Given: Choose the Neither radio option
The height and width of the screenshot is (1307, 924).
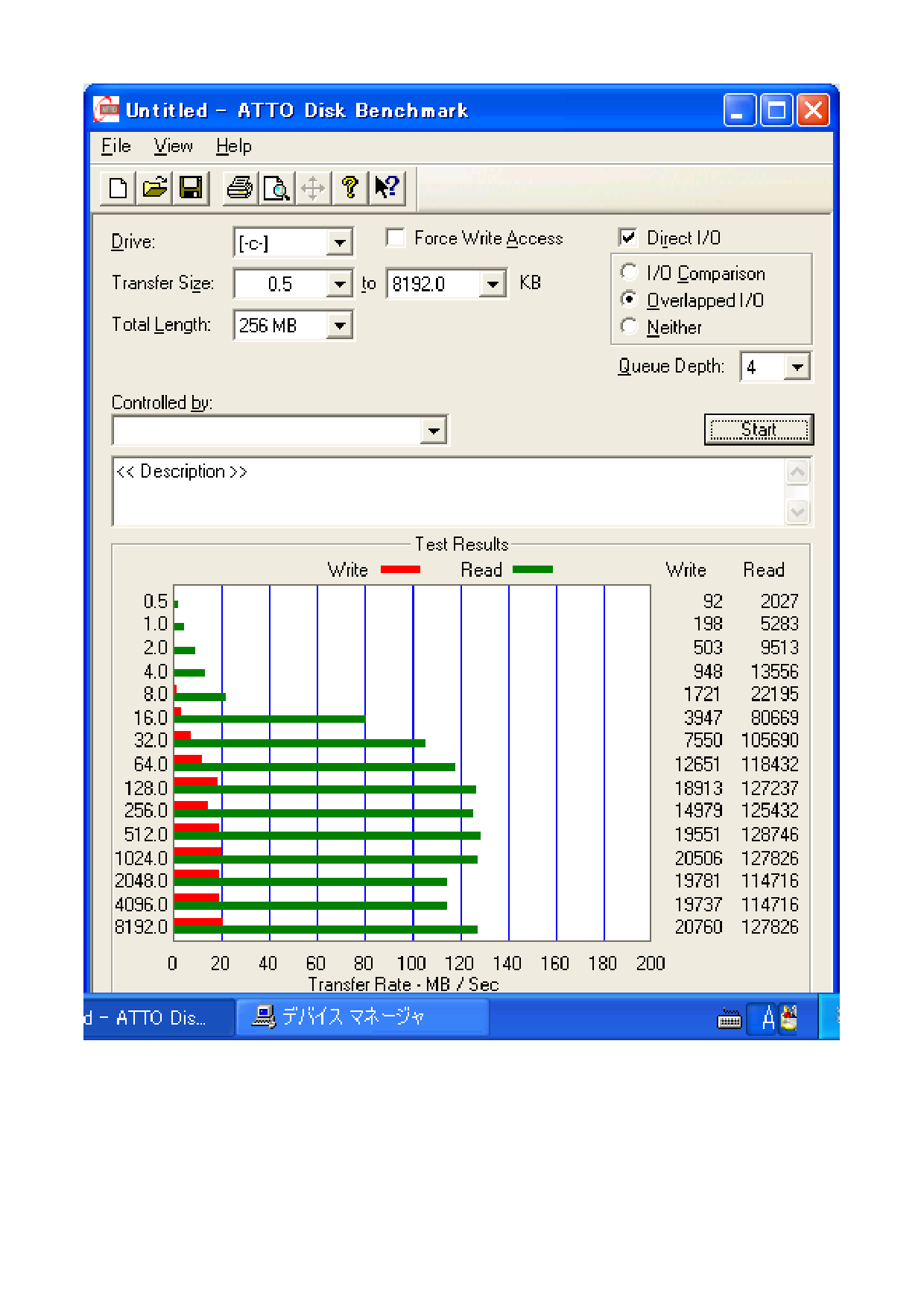Looking at the screenshot, I should [630, 326].
